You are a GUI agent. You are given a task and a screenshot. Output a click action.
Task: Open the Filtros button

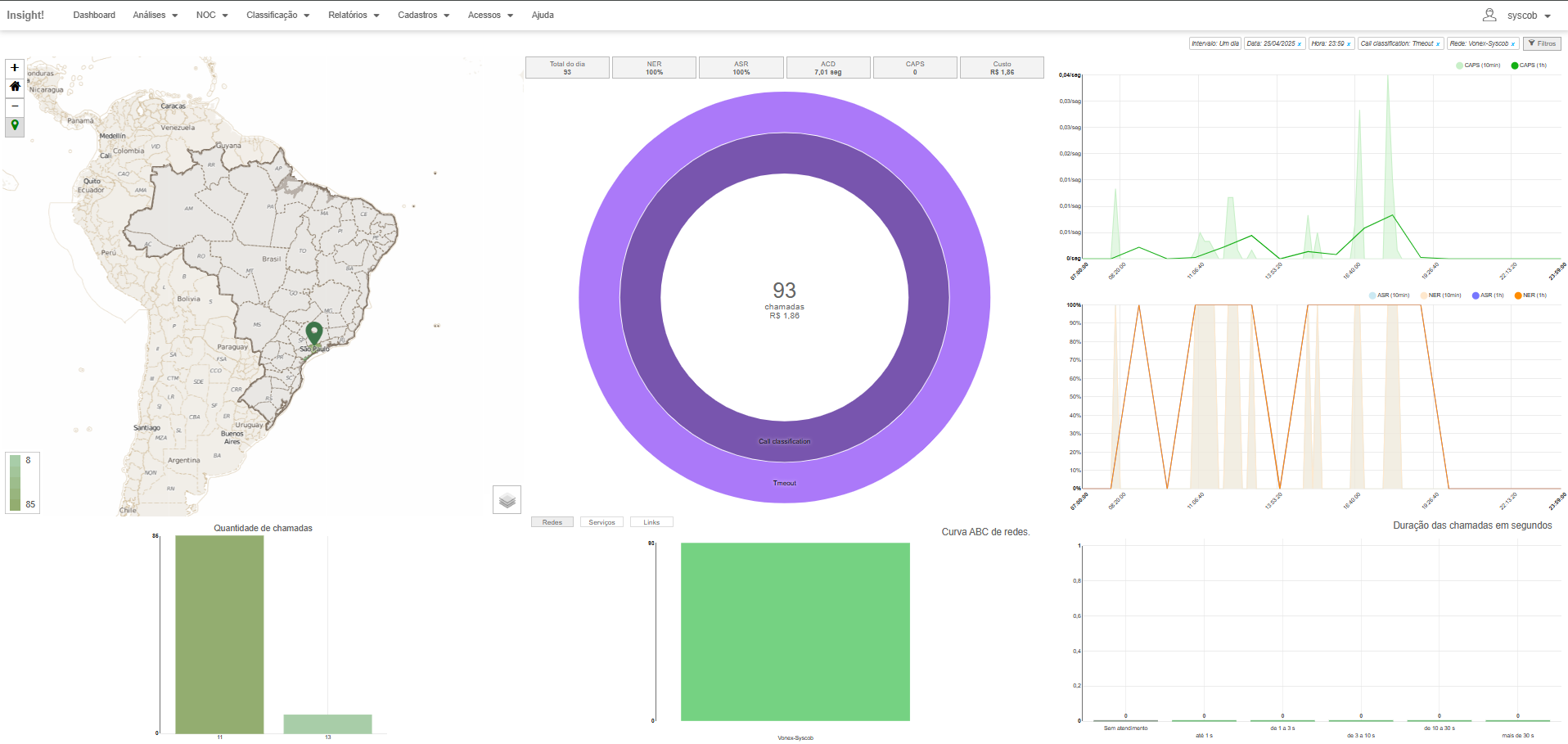click(x=1542, y=43)
